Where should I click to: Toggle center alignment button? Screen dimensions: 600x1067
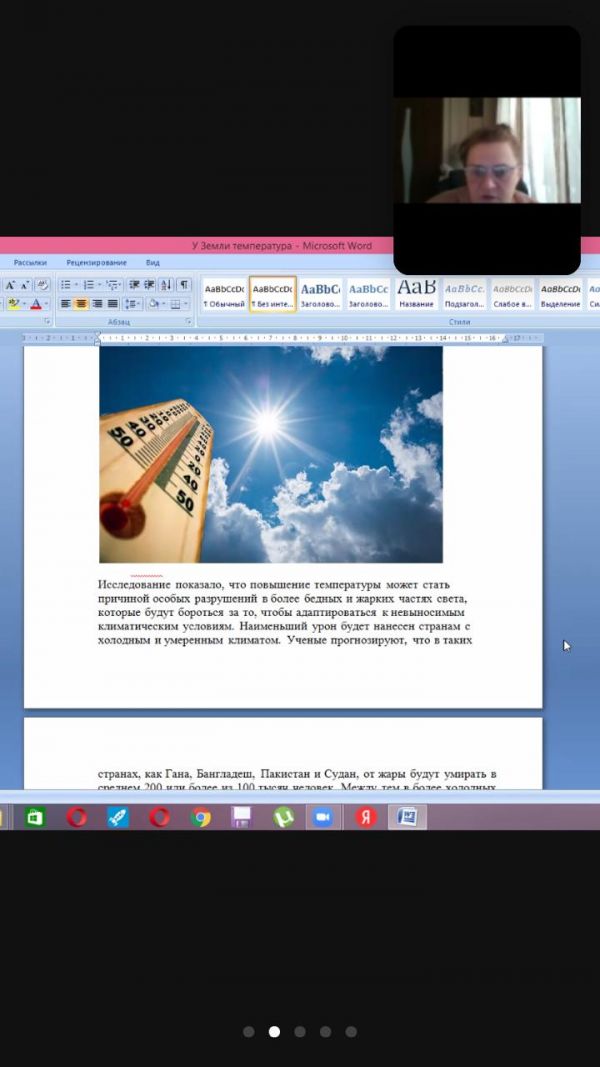click(x=81, y=304)
